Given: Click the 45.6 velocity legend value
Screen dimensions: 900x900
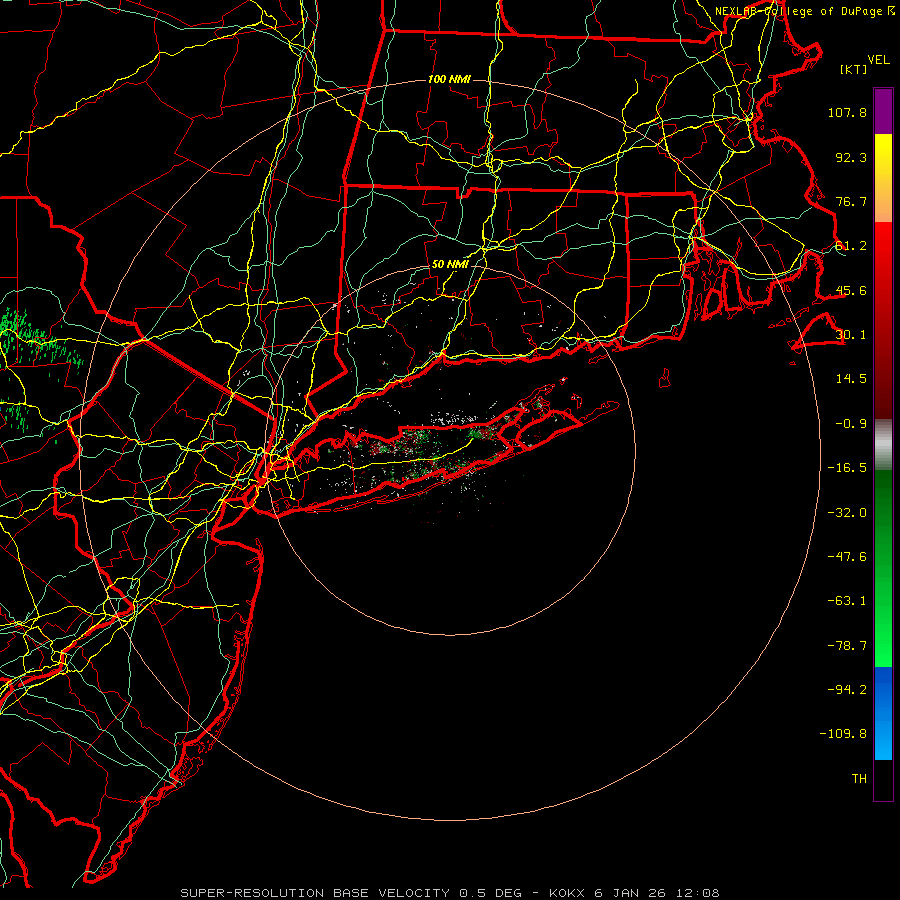Looking at the screenshot, I should pos(851,290).
